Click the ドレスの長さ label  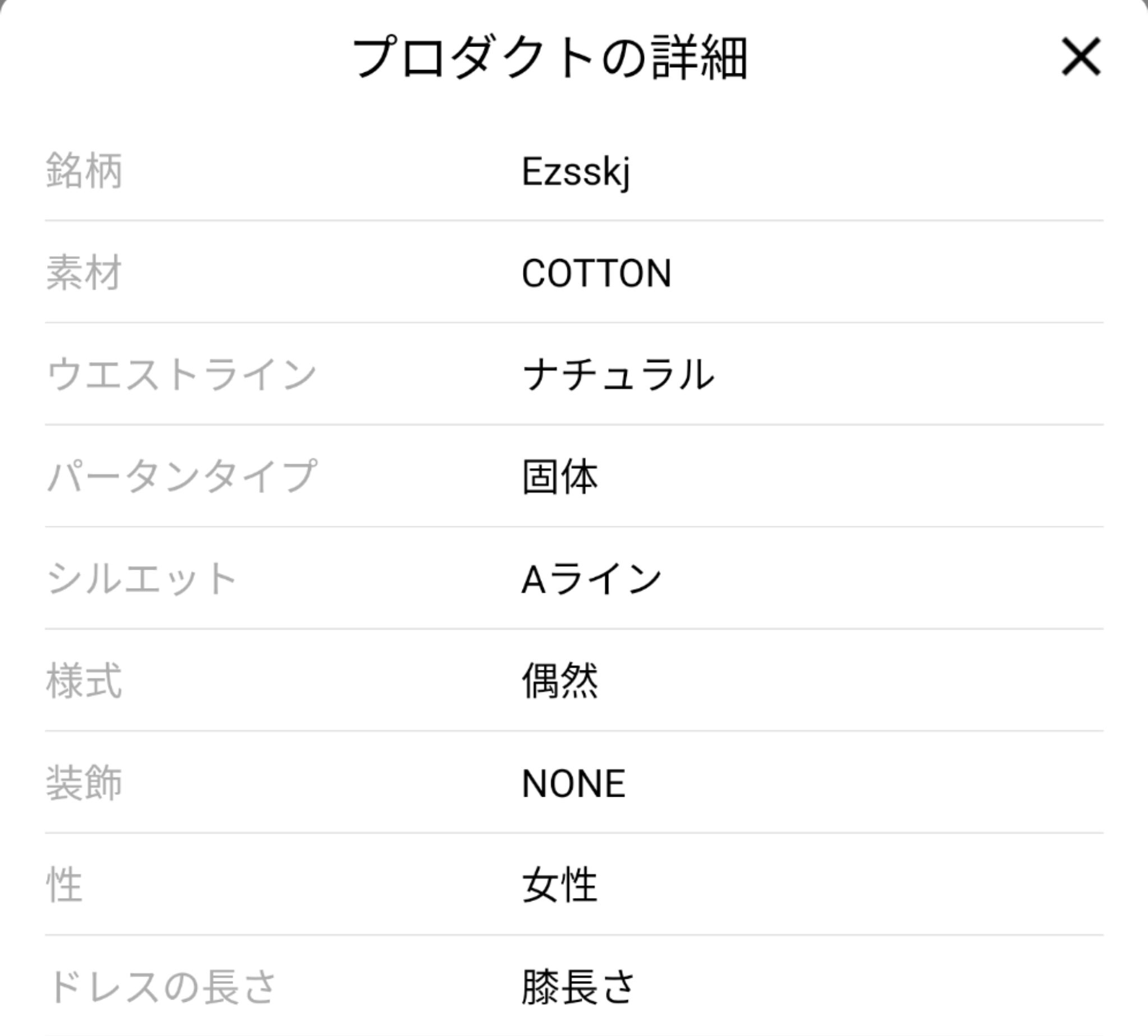pyautogui.click(x=161, y=987)
